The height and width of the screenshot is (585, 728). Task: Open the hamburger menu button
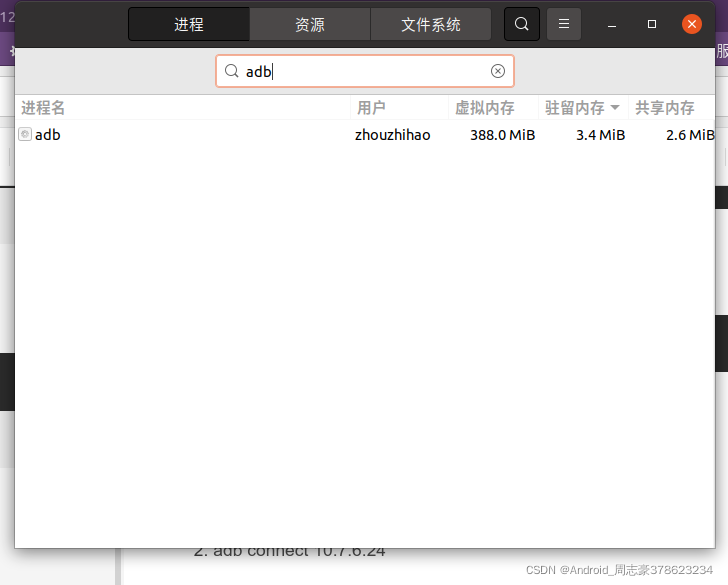pyautogui.click(x=564, y=24)
